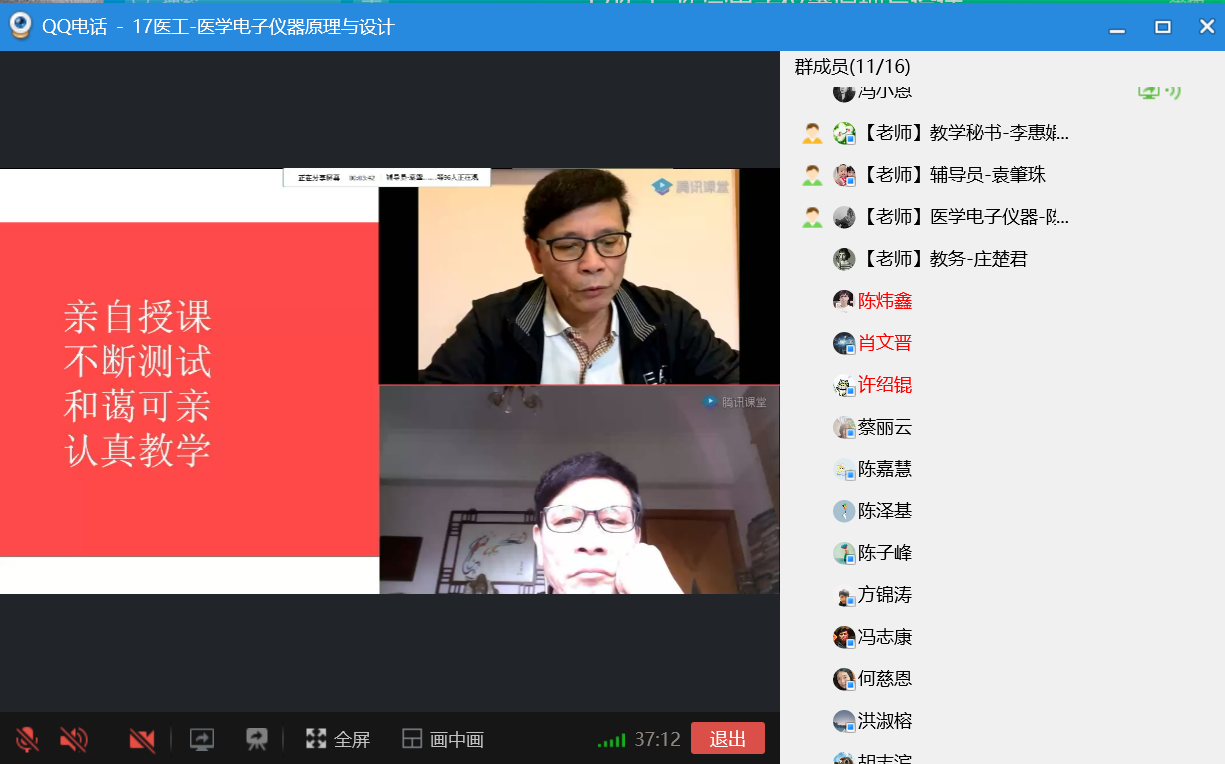This screenshot has height=764, width=1225.
Task: Click the red 退出 exit button
Action: click(727, 739)
